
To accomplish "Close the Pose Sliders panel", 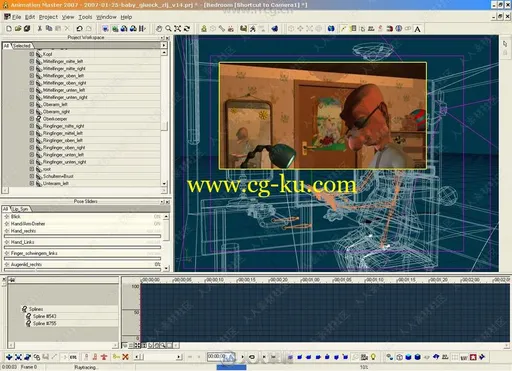I will coord(167,202).
